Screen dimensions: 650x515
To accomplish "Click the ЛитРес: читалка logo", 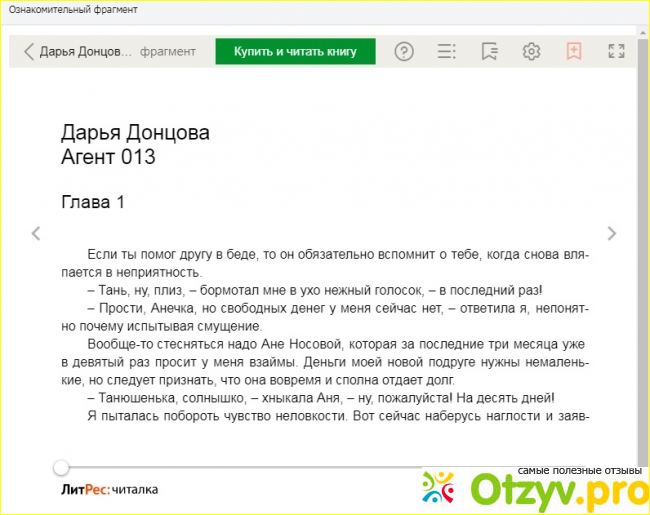I will coord(108,489).
